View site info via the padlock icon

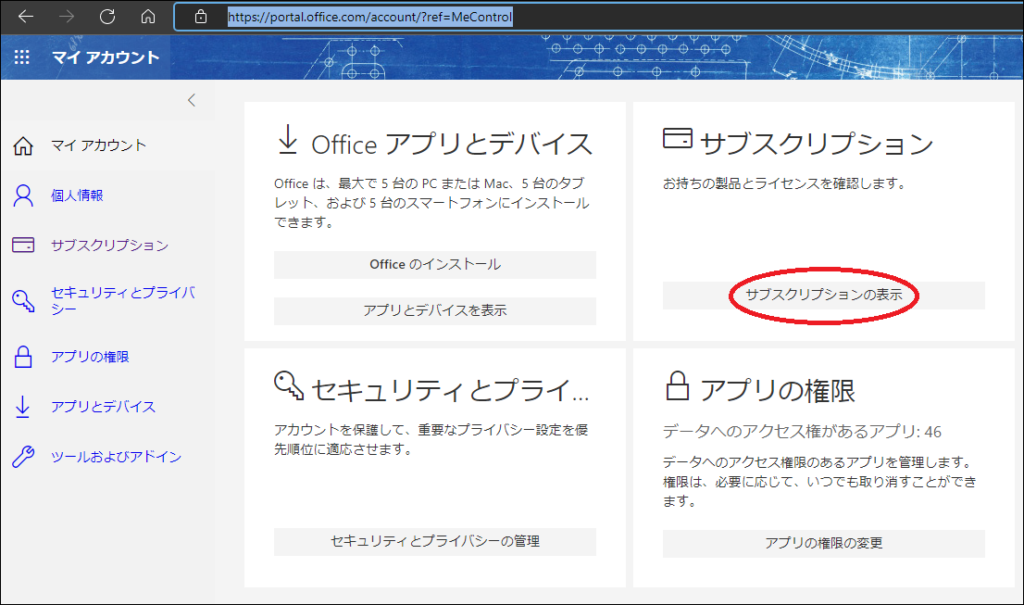(x=201, y=16)
